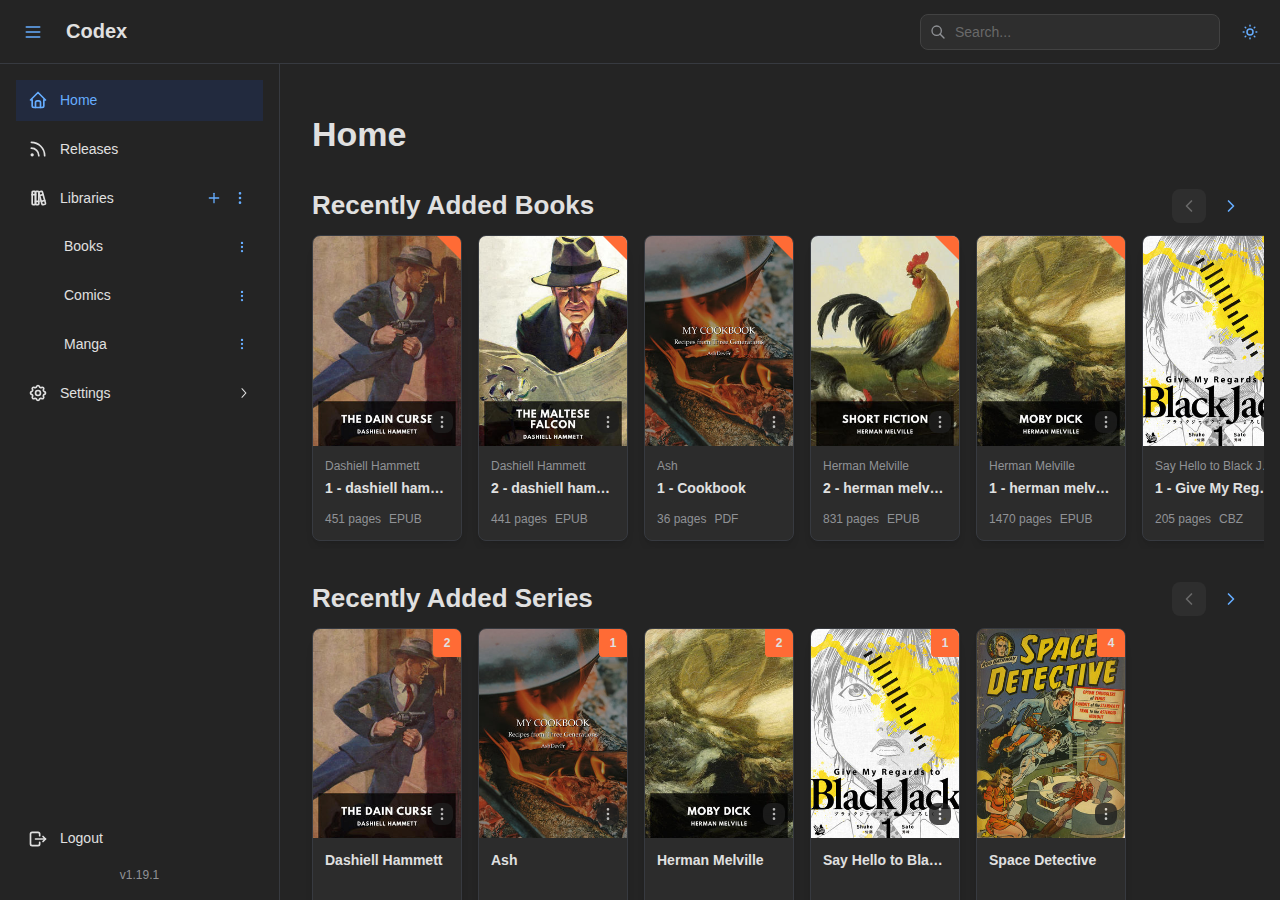The width and height of the screenshot is (1280, 900).
Task: Click the Logout button
Action: (139, 838)
